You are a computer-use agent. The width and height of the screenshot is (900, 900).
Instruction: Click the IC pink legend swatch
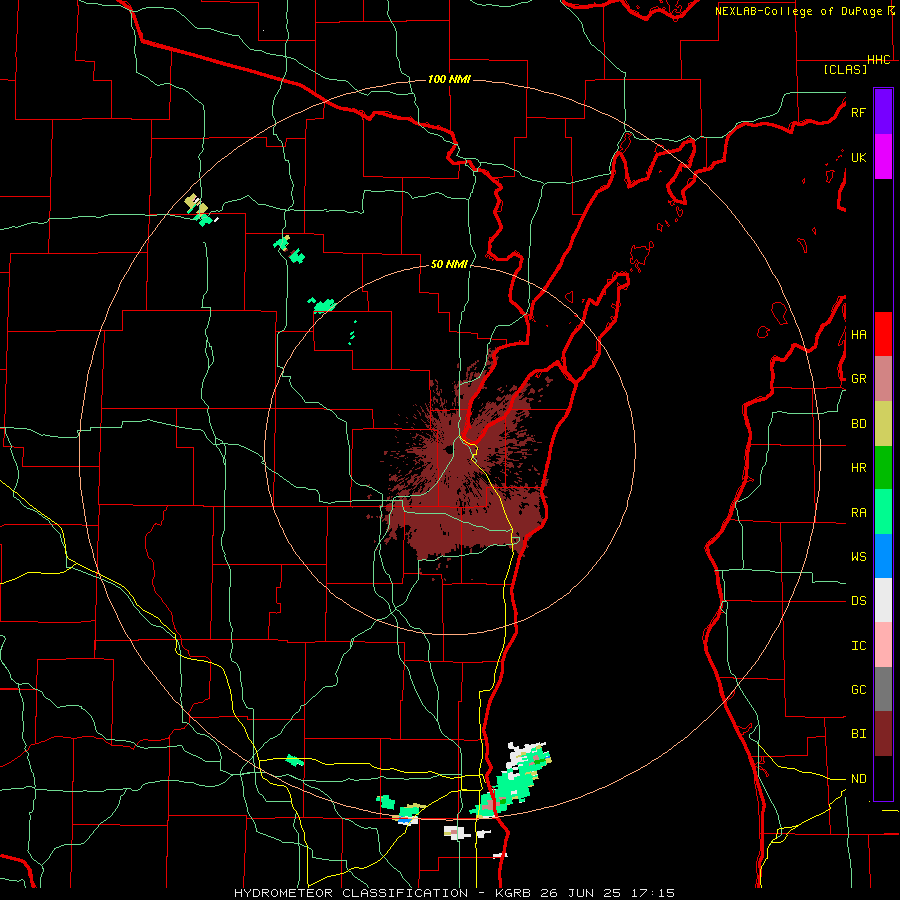point(883,645)
